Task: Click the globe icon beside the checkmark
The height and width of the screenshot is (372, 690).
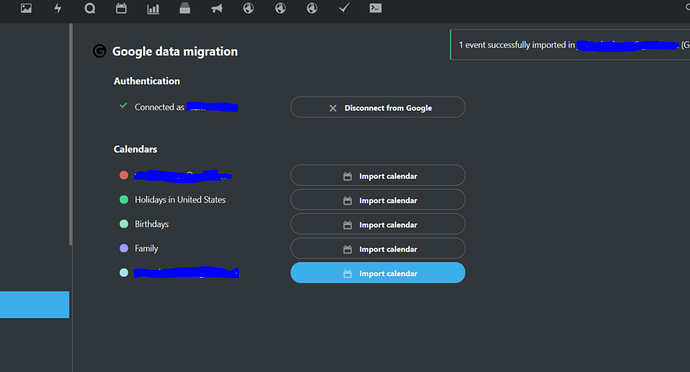Action: 312,8
